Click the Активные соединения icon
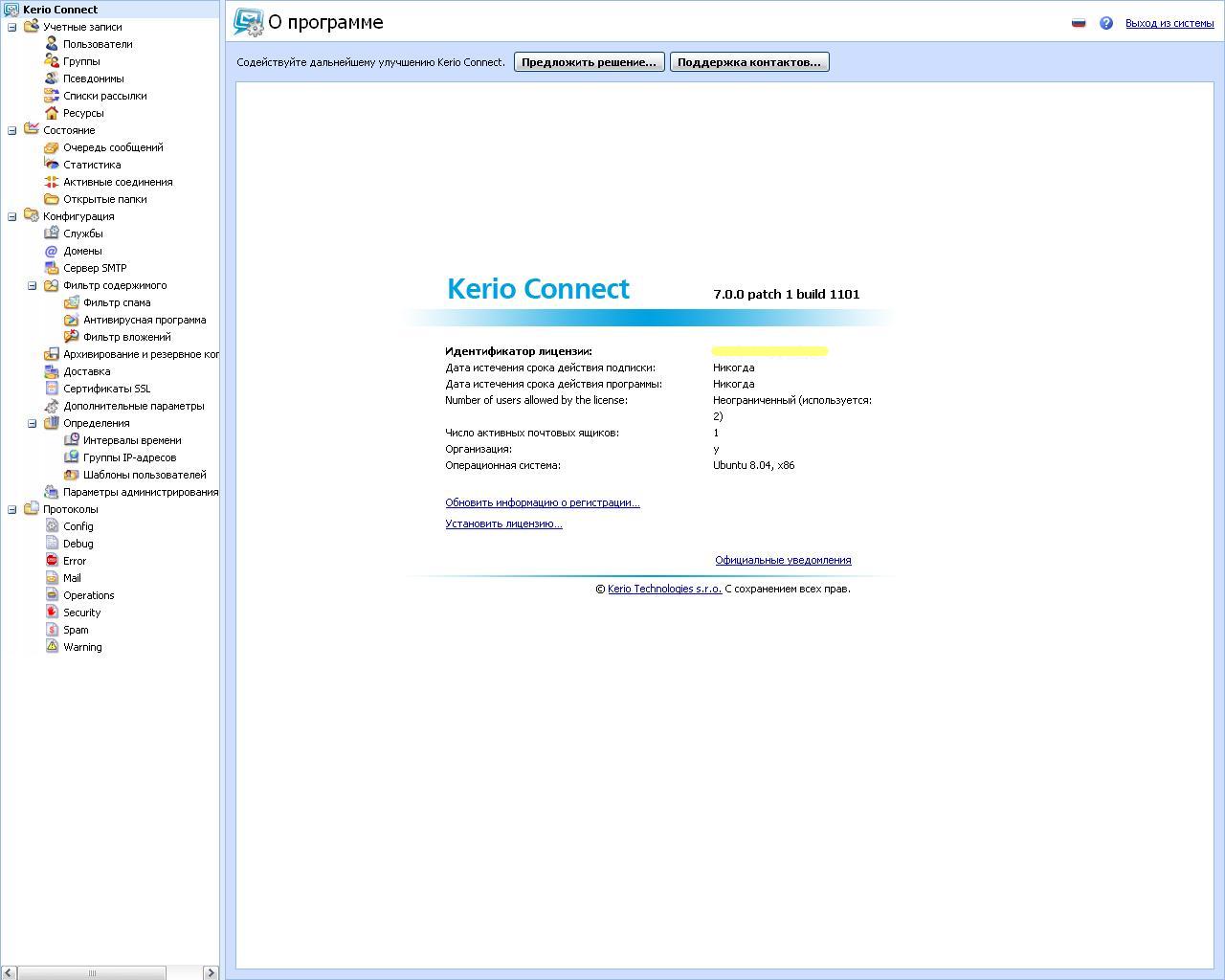Screen dimensions: 1225x980 52,182
